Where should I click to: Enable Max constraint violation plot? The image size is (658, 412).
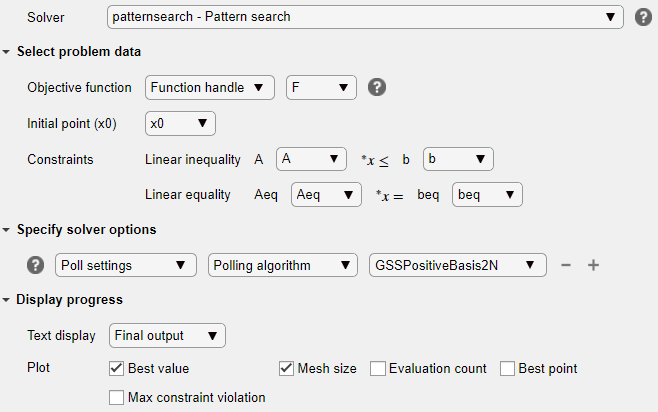[116, 397]
